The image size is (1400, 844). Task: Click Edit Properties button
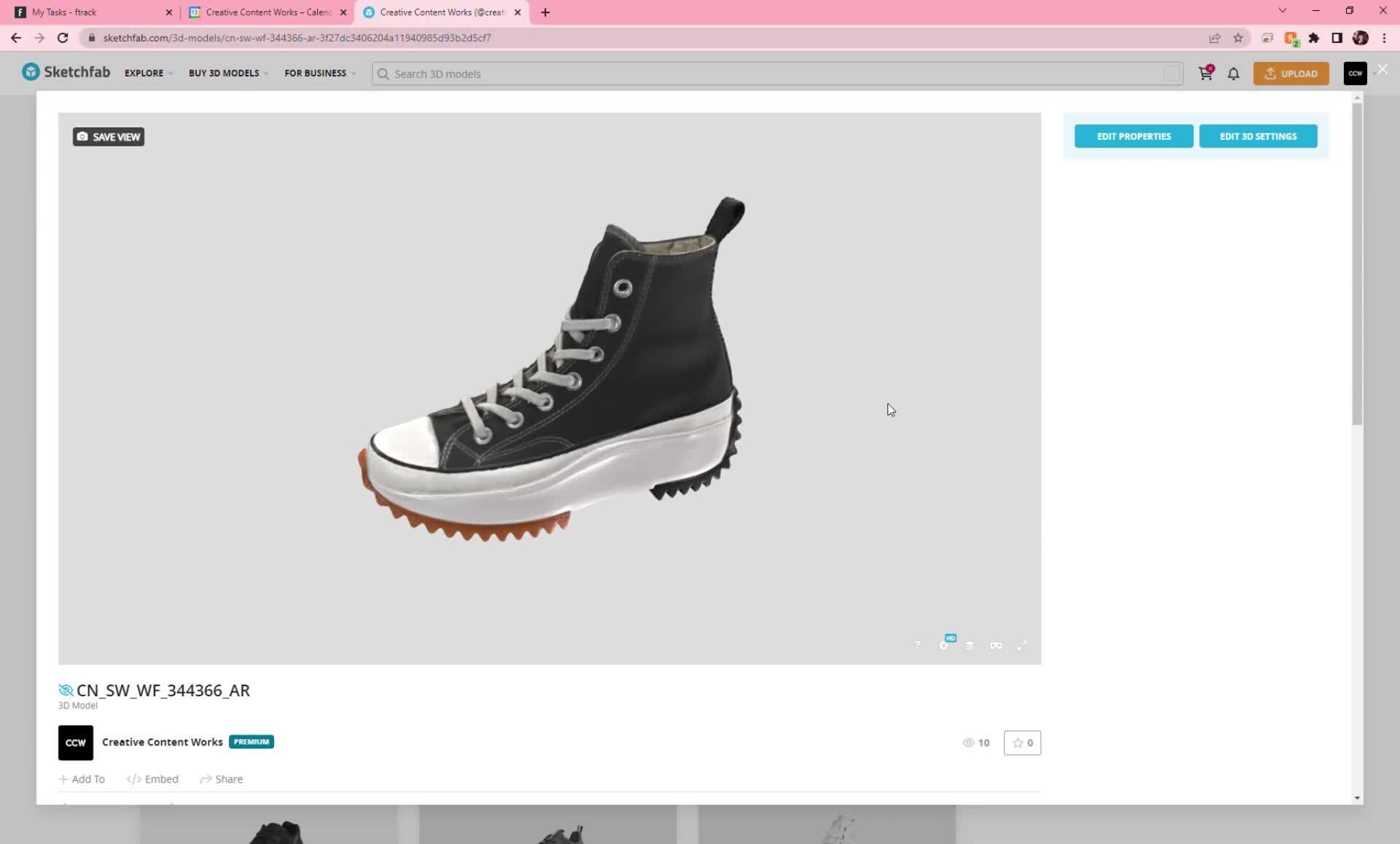click(1134, 136)
